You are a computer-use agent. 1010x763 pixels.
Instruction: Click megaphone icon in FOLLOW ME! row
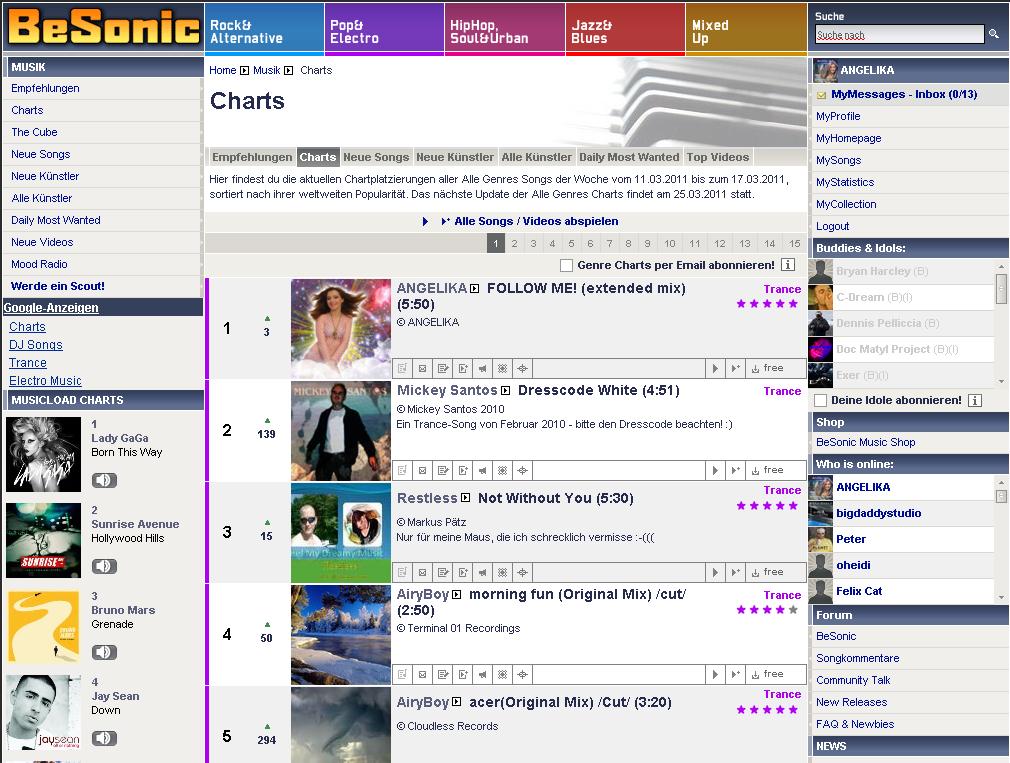coord(482,368)
